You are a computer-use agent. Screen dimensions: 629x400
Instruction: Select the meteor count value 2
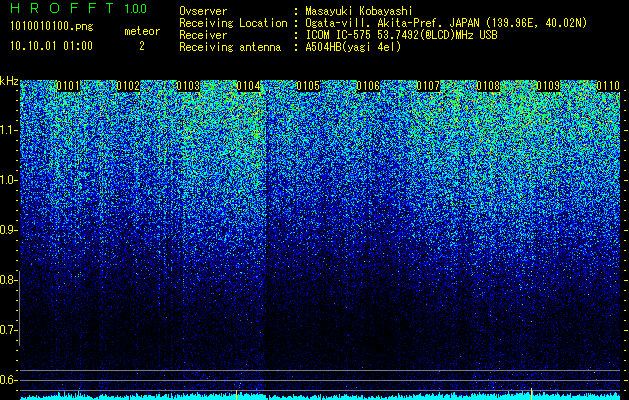(x=142, y=46)
